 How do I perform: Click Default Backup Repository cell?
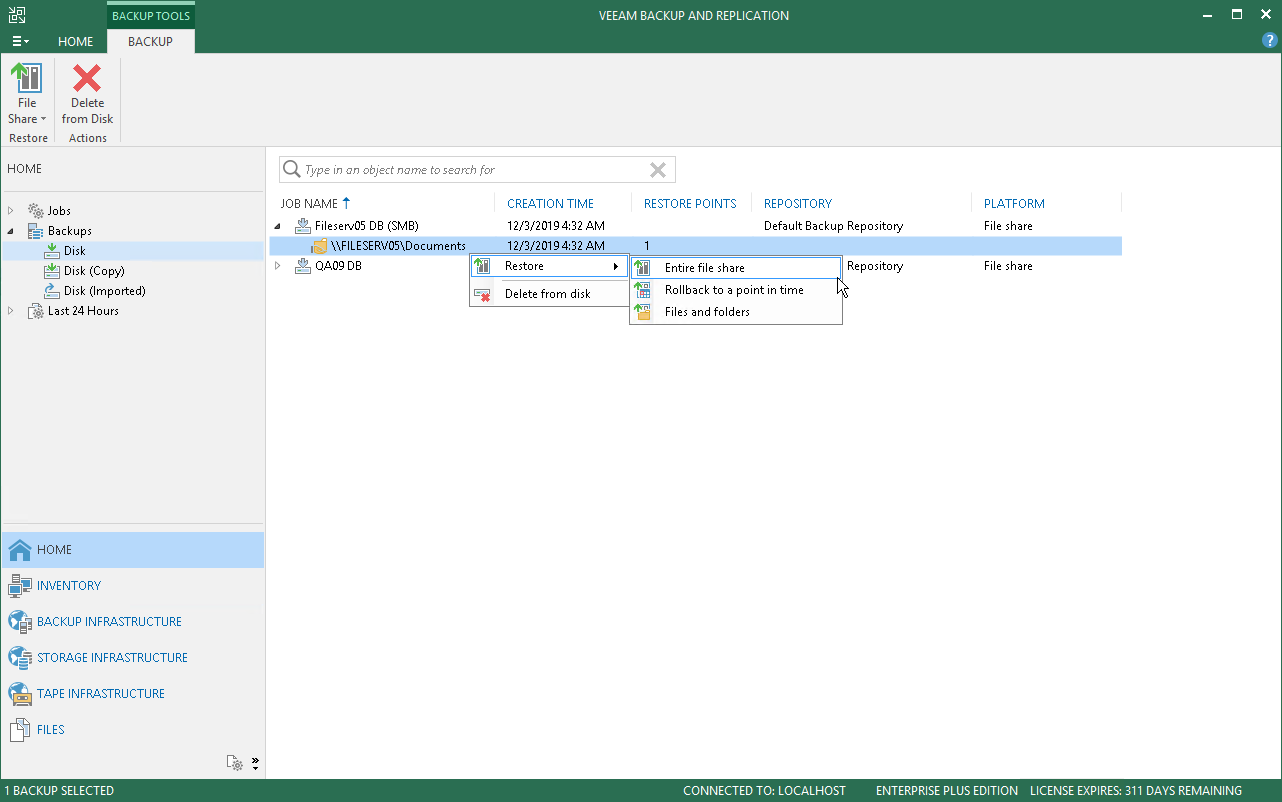click(833, 226)
